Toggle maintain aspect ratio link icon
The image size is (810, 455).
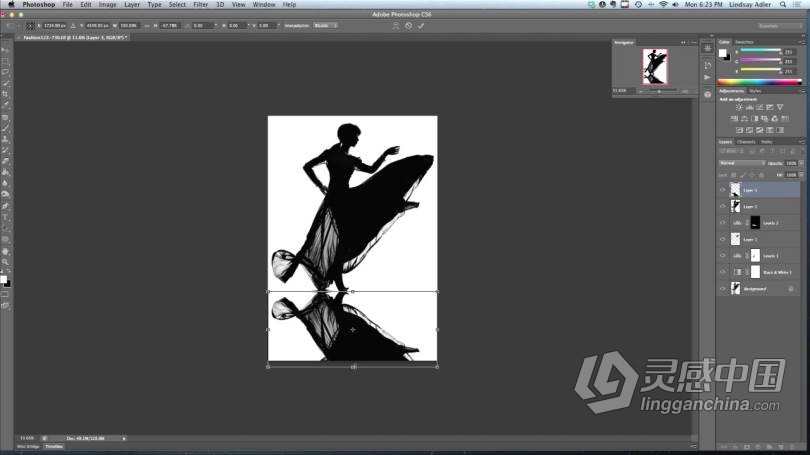point(147,25)
